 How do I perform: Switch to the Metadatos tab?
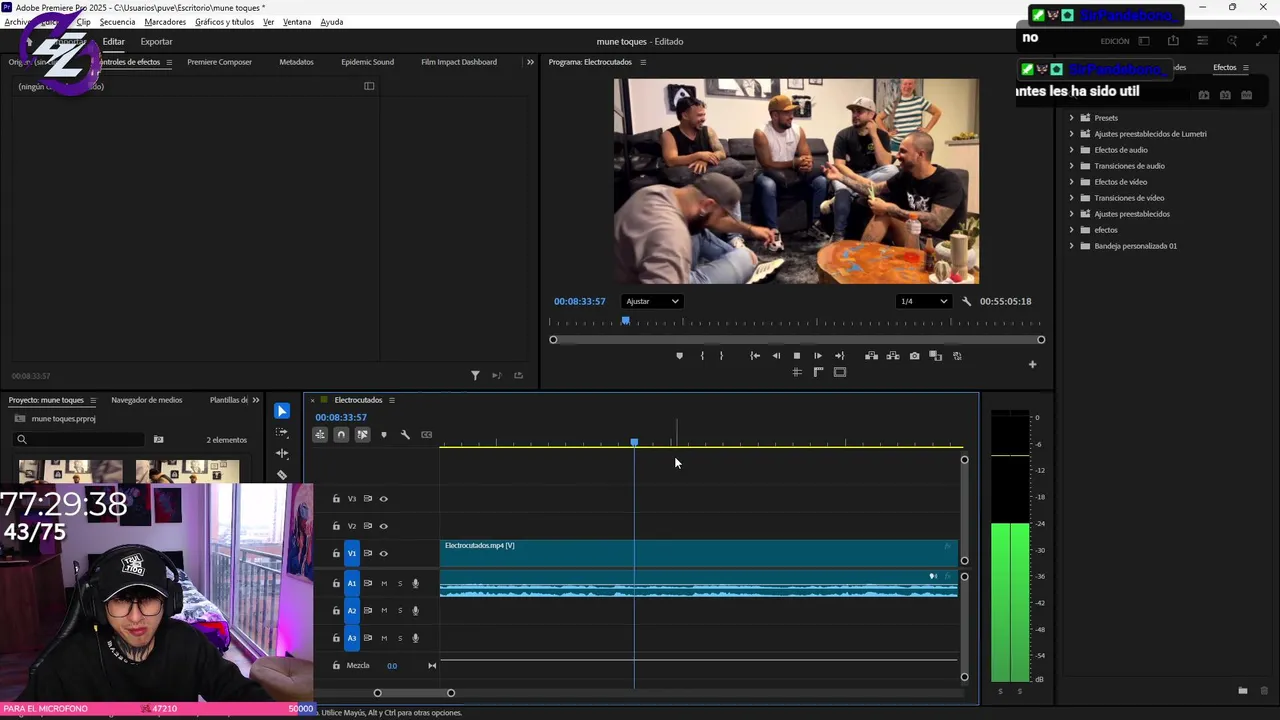coord(296,62)
